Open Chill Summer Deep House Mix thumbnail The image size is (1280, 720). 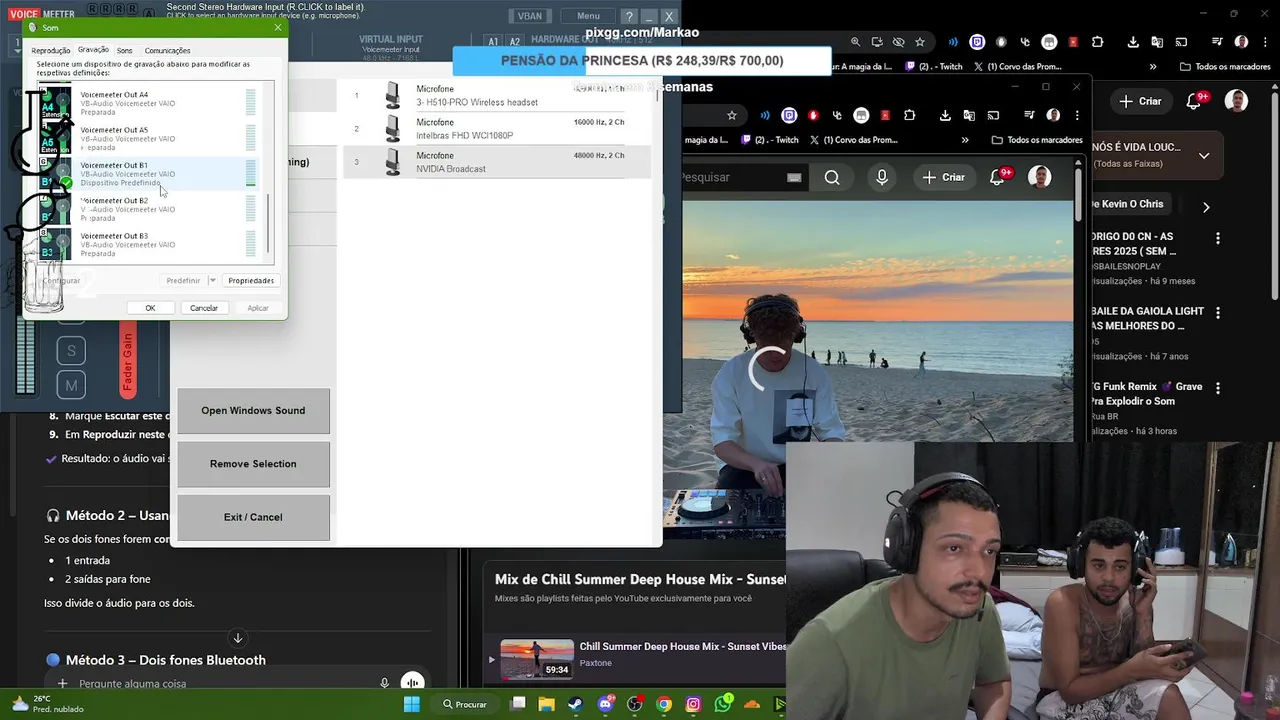537,660
